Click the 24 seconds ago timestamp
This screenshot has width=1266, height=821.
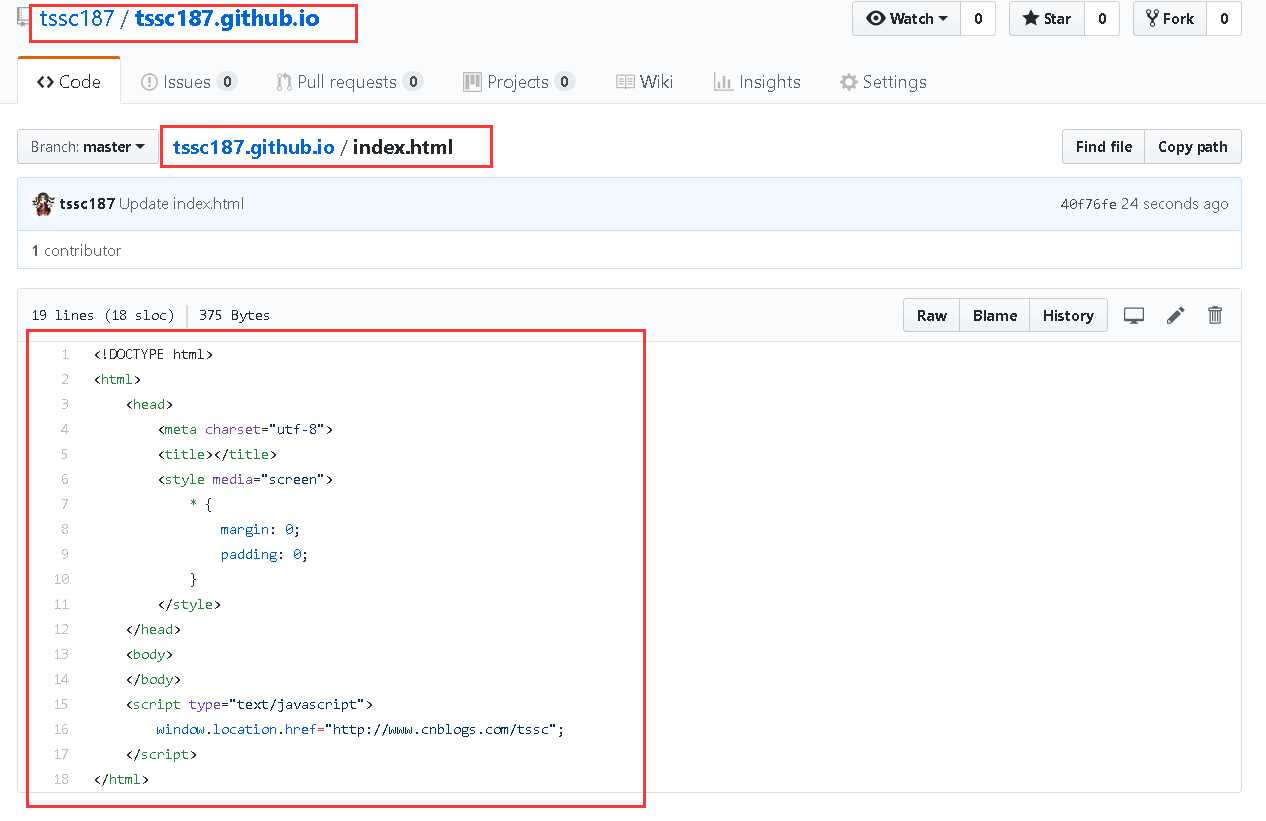(x=1174, y=204)
